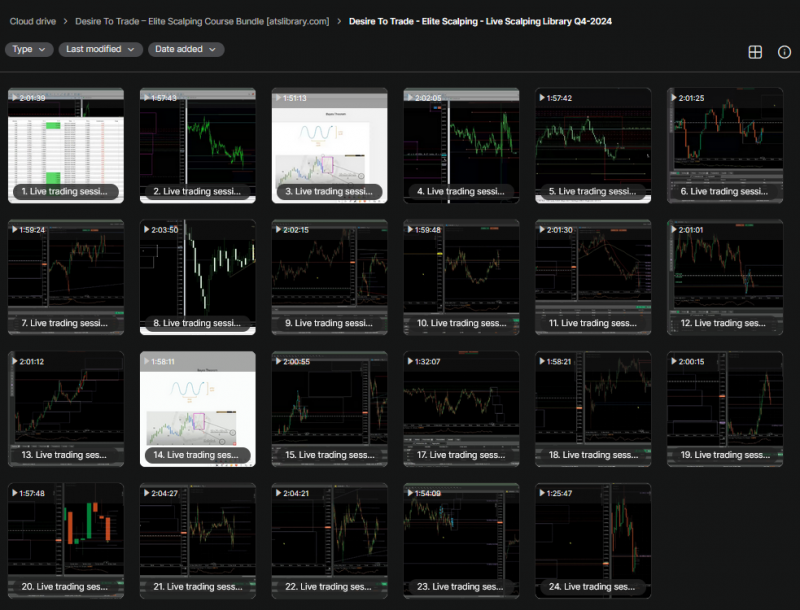Open video 21. Live trading session thumbnail
800x610 pixels.
(198, 541)
